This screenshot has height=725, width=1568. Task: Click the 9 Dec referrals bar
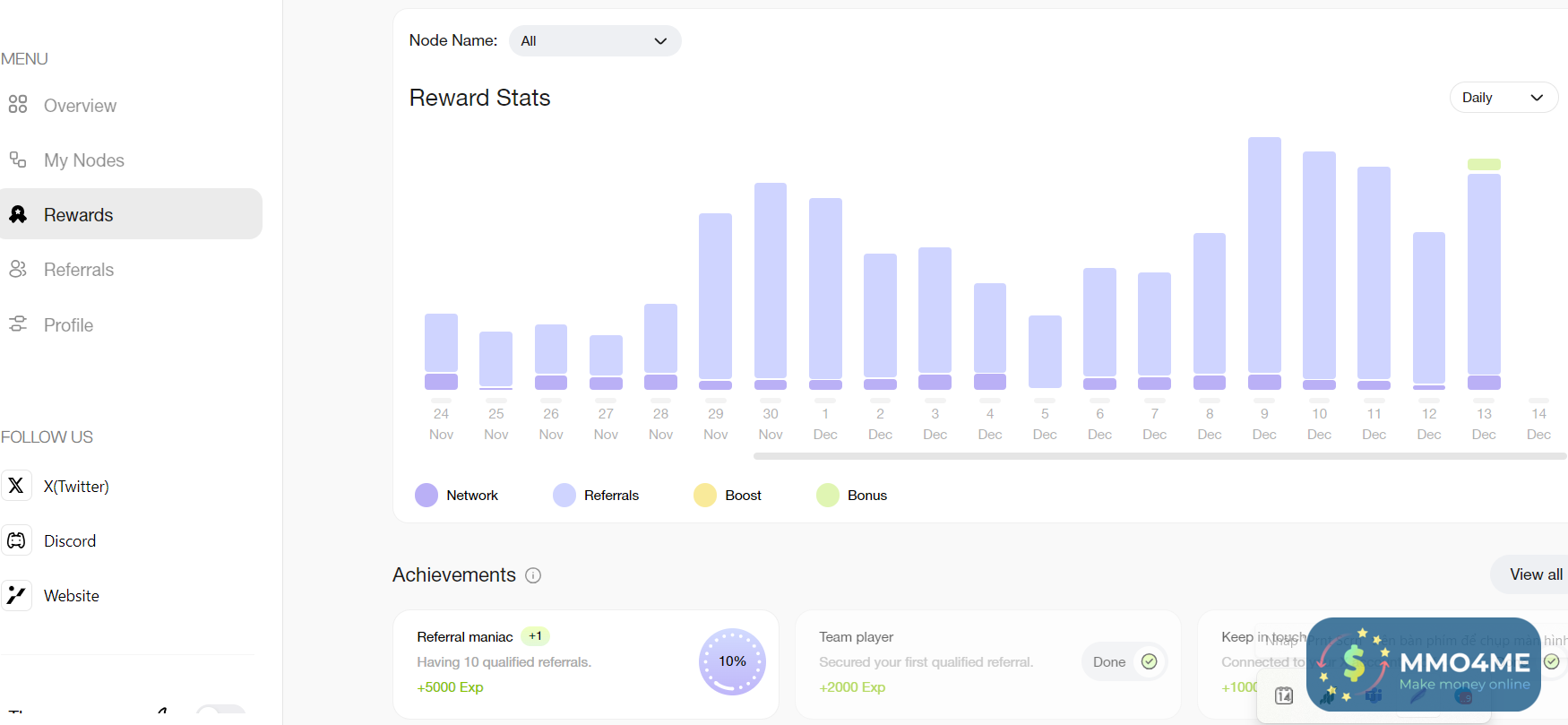(1264, 255)
